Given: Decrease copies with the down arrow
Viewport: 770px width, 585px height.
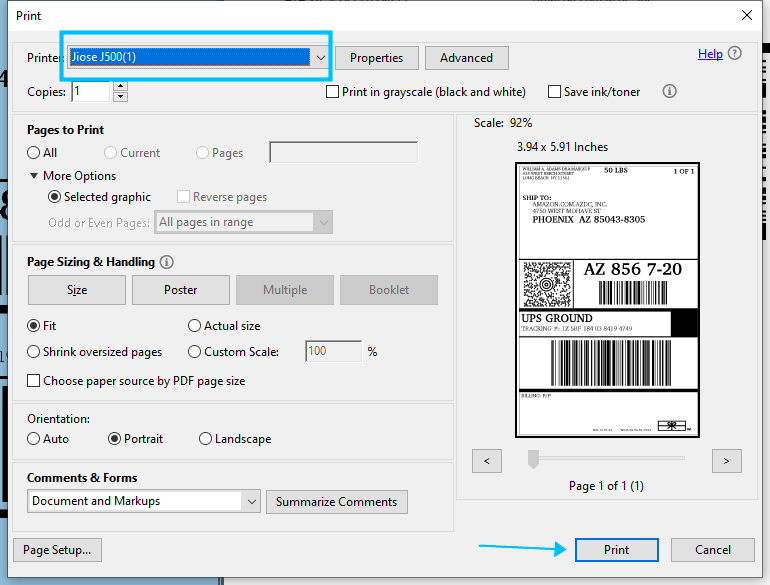Looking at the screenshot, I should pos(120,97).
